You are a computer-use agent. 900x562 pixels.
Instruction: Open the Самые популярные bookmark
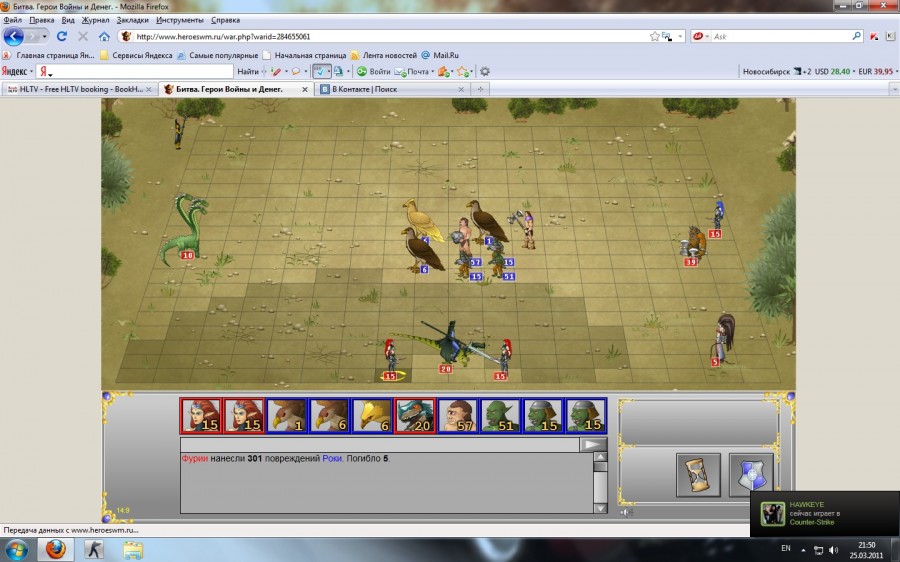point(218,56)
